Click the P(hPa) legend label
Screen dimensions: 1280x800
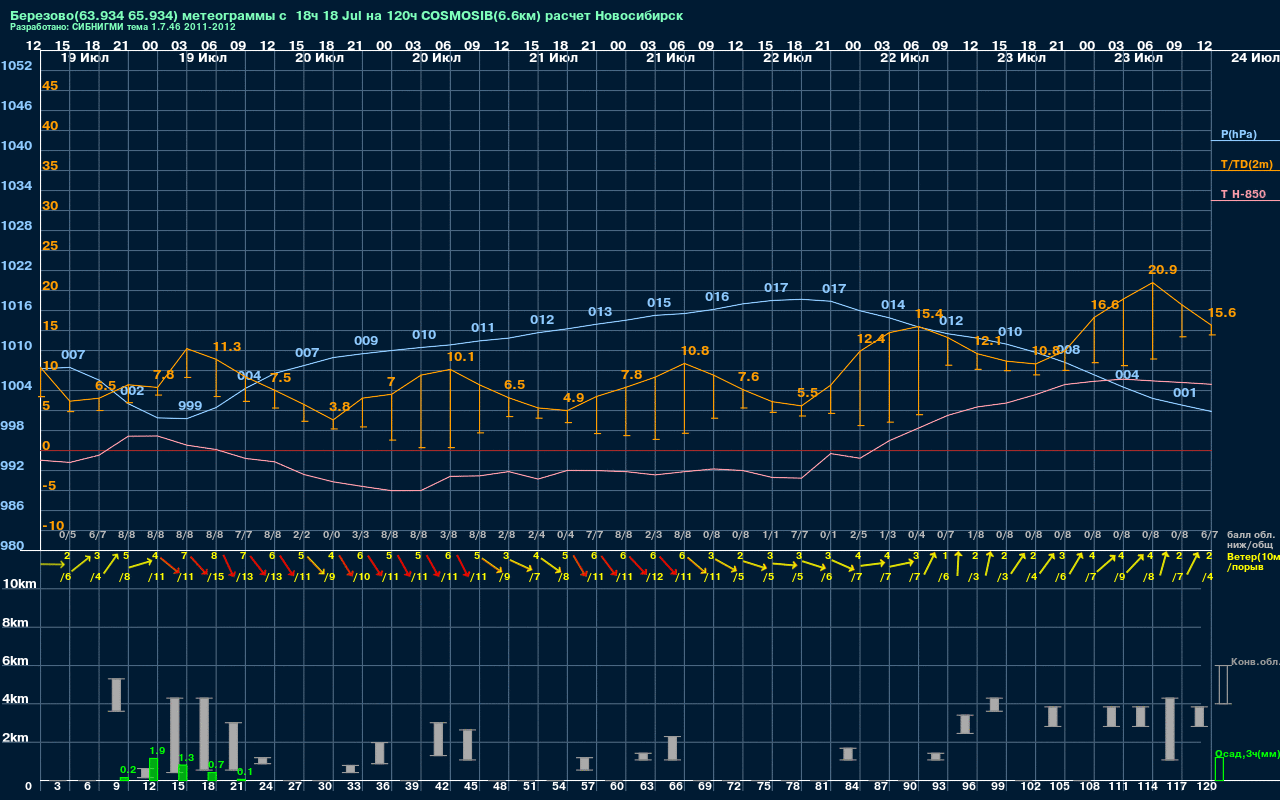point(1238,134)
